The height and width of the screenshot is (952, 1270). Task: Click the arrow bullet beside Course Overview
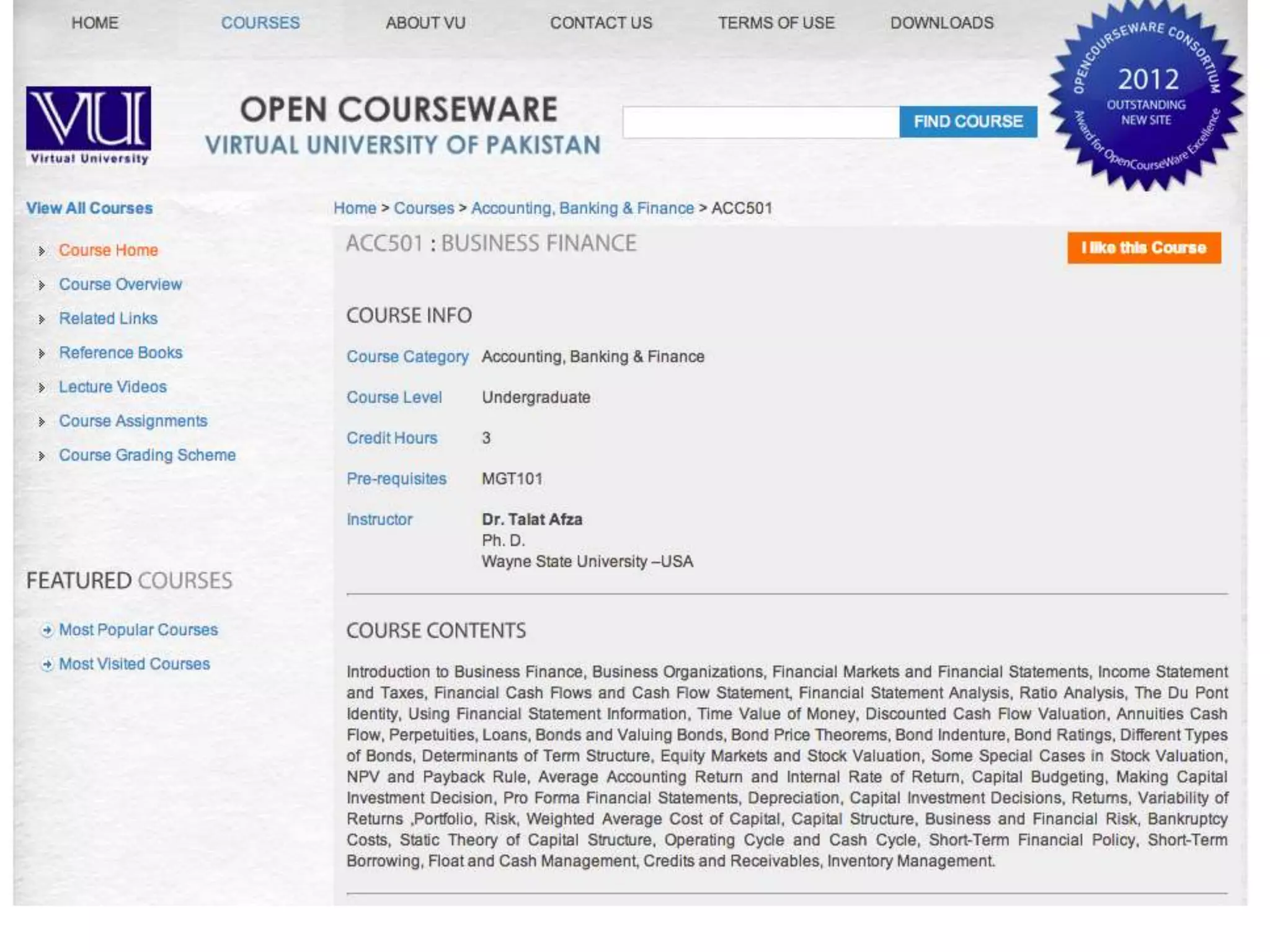coord(42,285)
